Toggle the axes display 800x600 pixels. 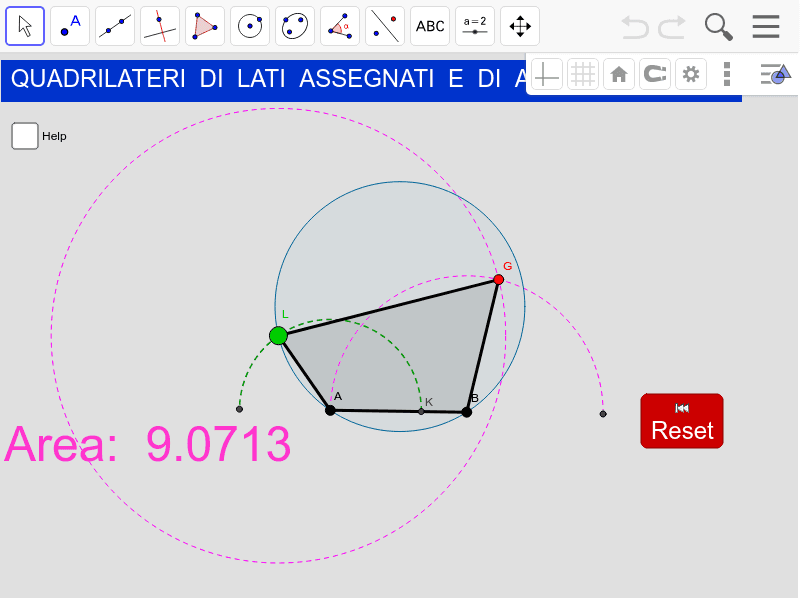547,74
